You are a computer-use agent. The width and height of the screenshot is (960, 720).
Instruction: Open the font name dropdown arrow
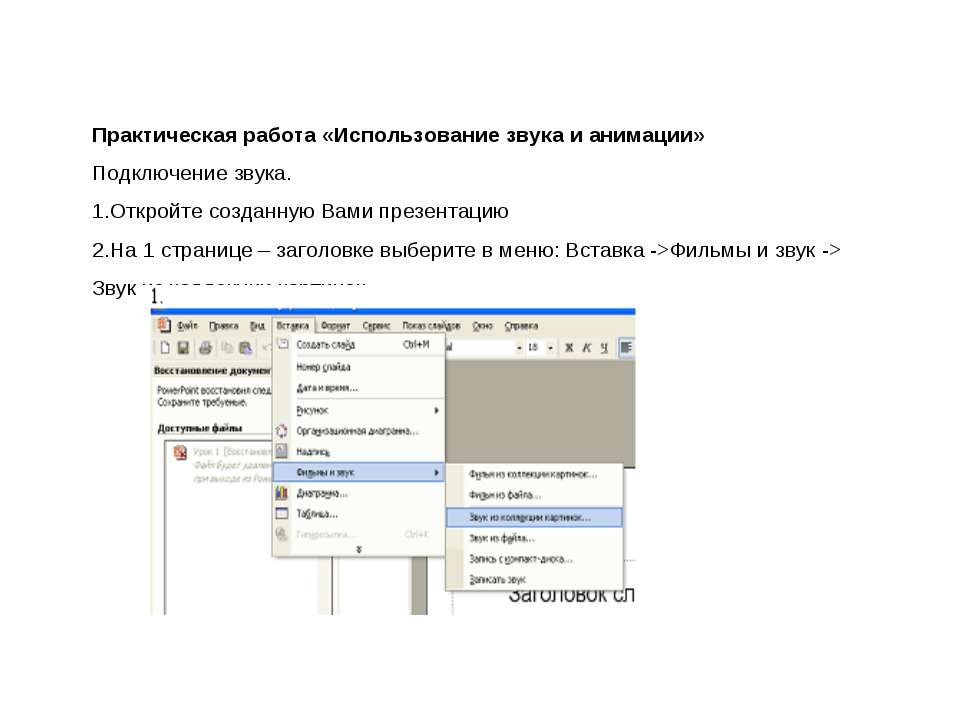[519, 348]
